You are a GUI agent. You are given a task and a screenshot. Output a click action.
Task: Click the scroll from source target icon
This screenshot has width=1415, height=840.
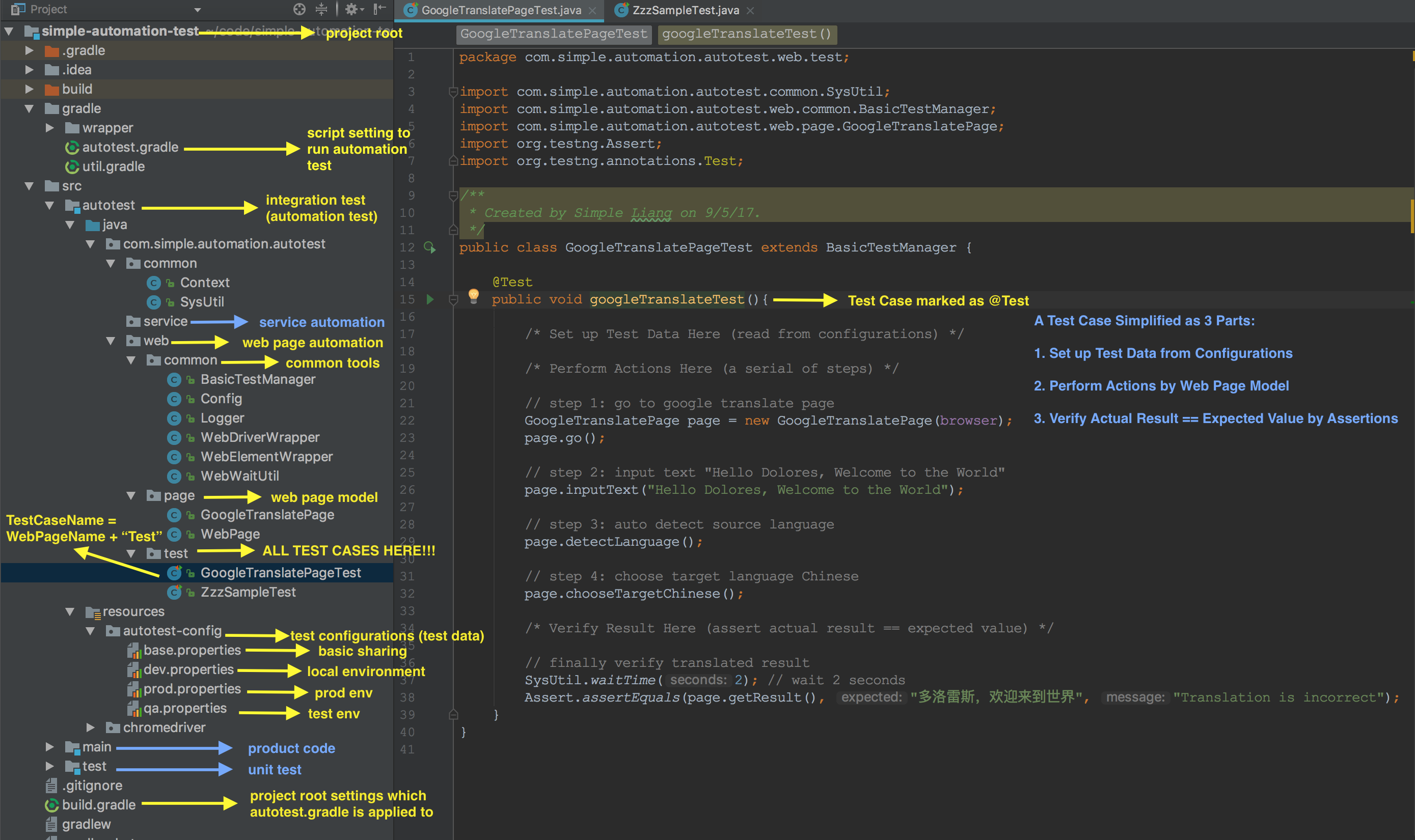[x=299, y=9]
